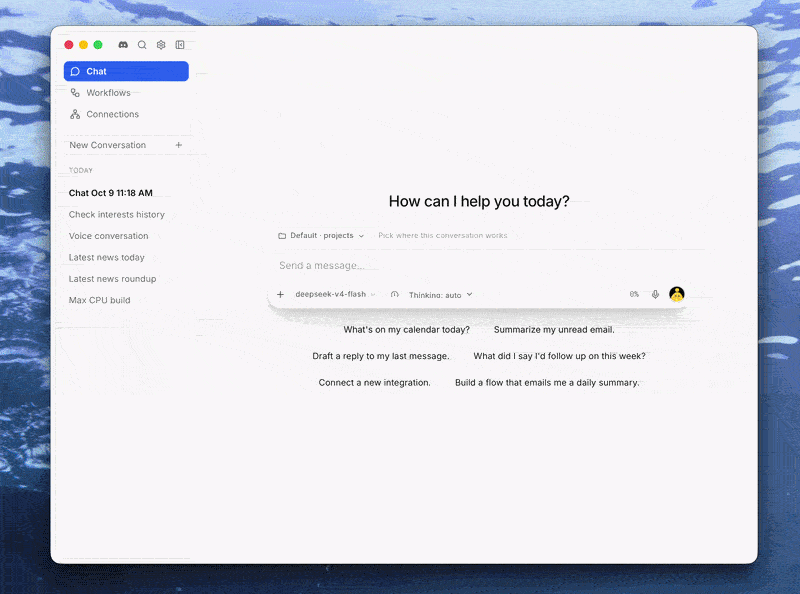This screenshot has height=594, width=800.
Task: Open Latest news roundup conversation
Action: click(112, 279)
